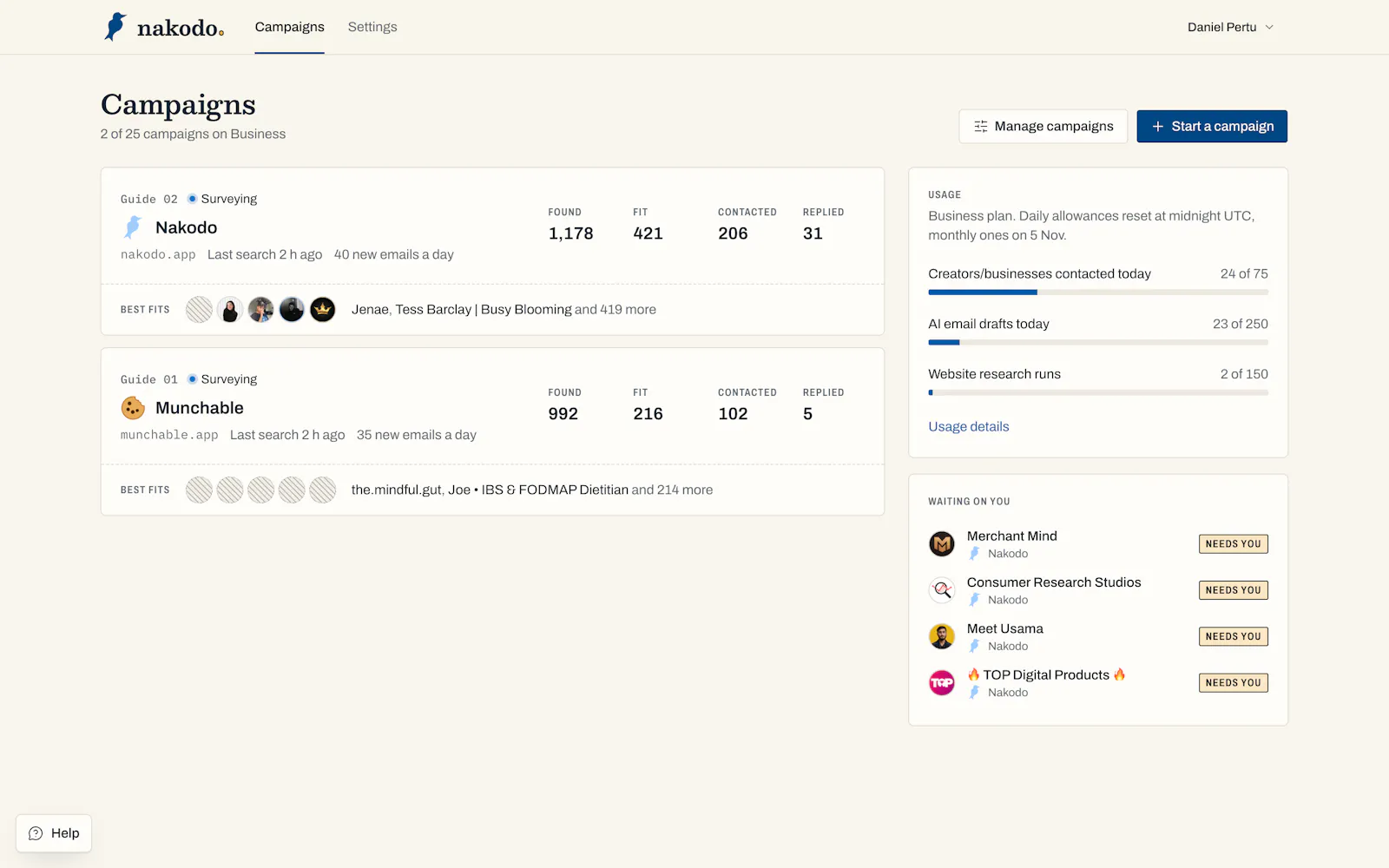This screenshot has height=868, width=1389.
Task: Click the Consumer Research Studios avatar icon
Action: point(942,590)
